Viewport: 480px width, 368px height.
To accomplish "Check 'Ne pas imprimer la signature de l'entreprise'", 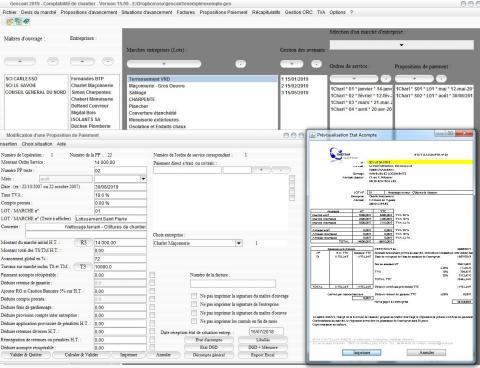I will point(194,304).
